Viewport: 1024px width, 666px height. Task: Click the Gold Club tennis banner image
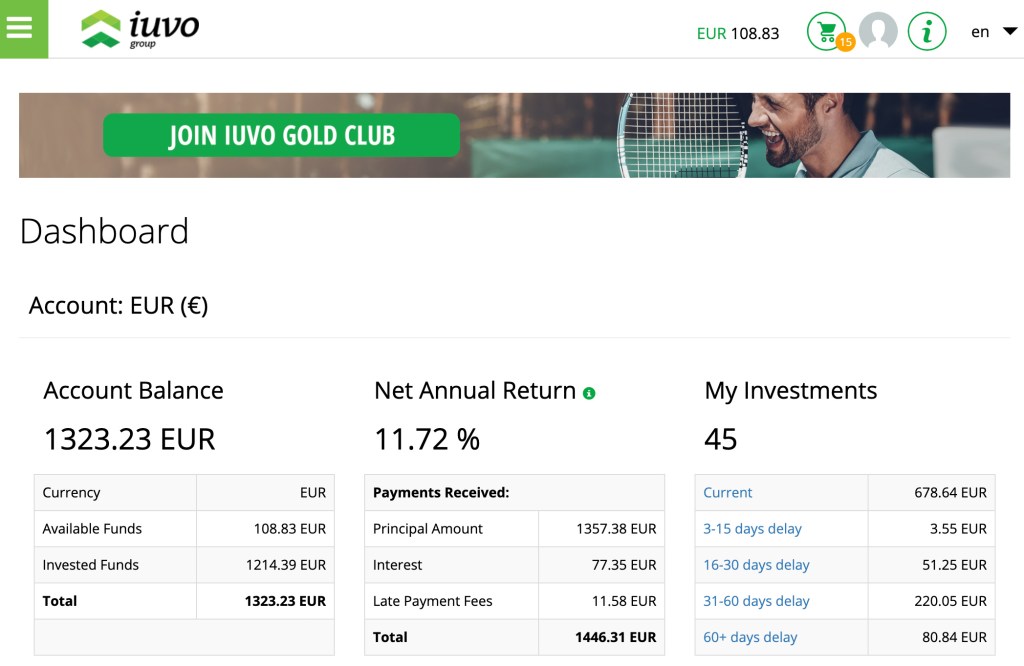point(700,135)
